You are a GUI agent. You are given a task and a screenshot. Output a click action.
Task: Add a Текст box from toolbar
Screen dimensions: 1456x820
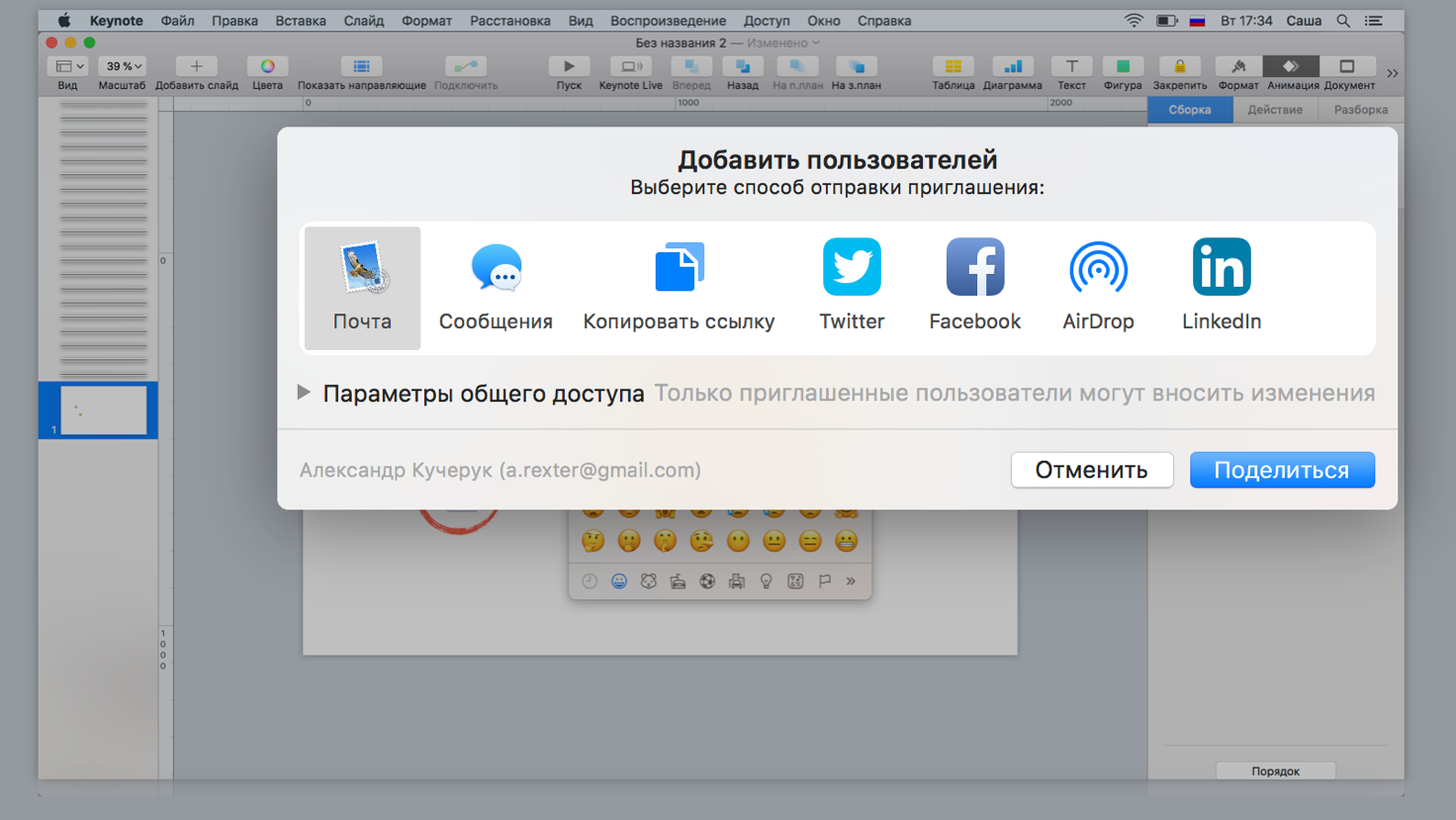coord(1071,66)
